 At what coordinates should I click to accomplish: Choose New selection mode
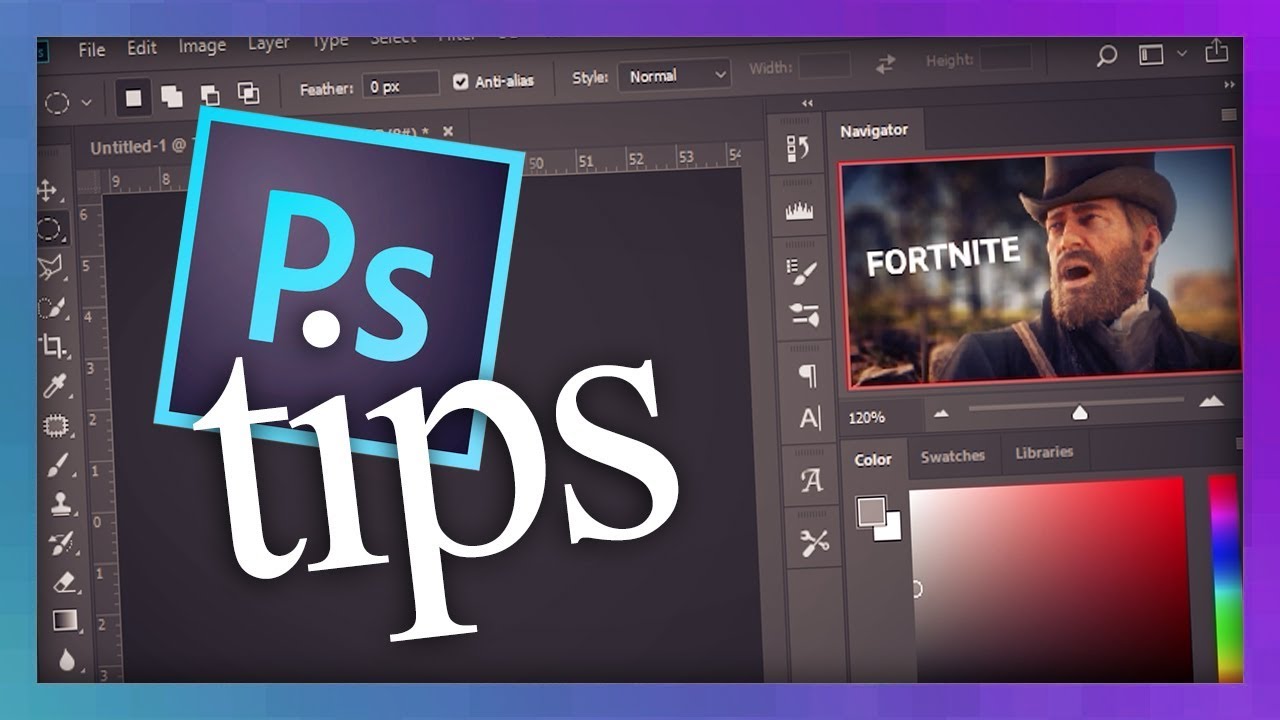(x=133, y=98)
